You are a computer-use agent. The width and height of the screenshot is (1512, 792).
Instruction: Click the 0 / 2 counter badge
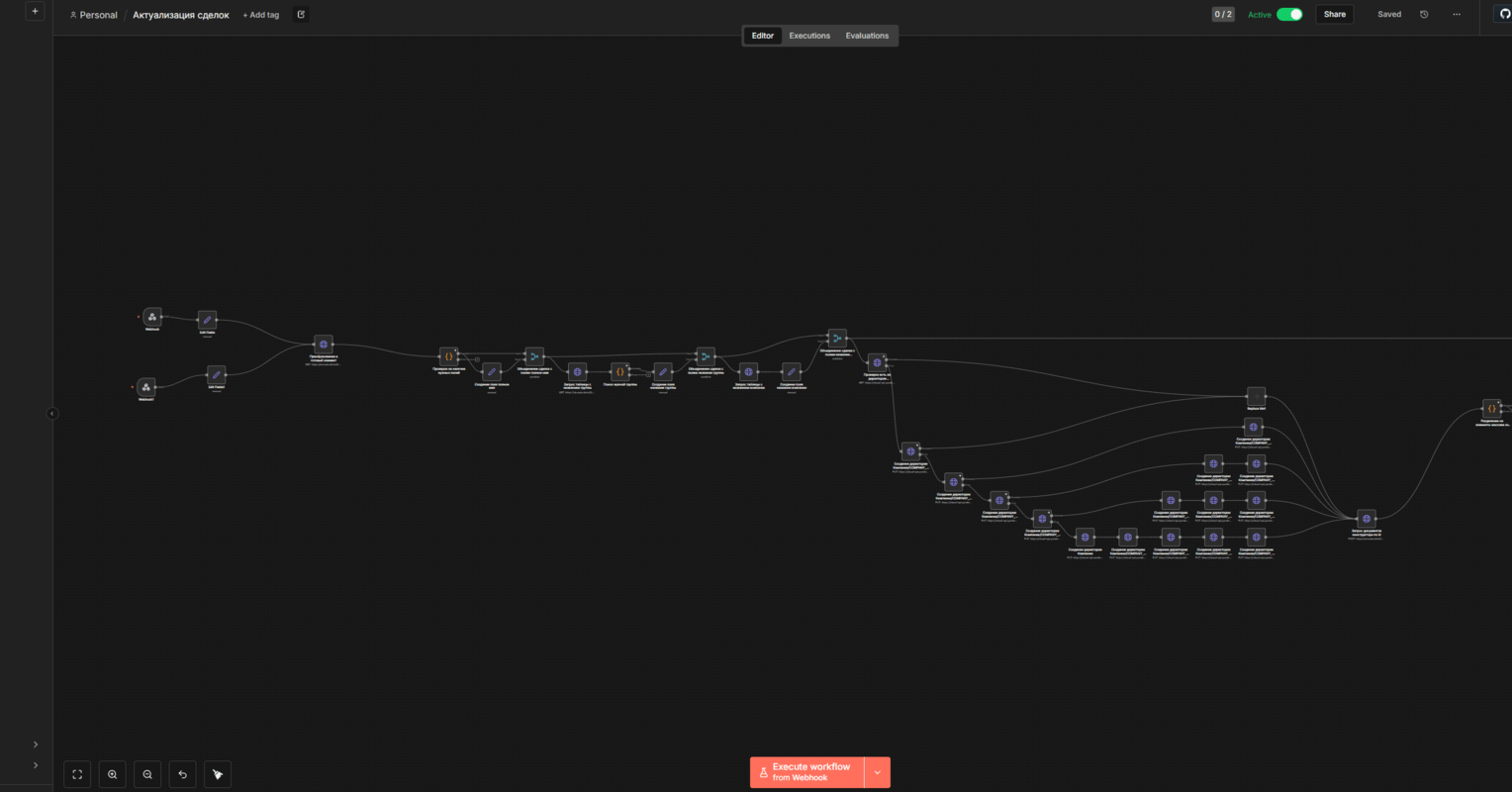tap(1223, 15)
